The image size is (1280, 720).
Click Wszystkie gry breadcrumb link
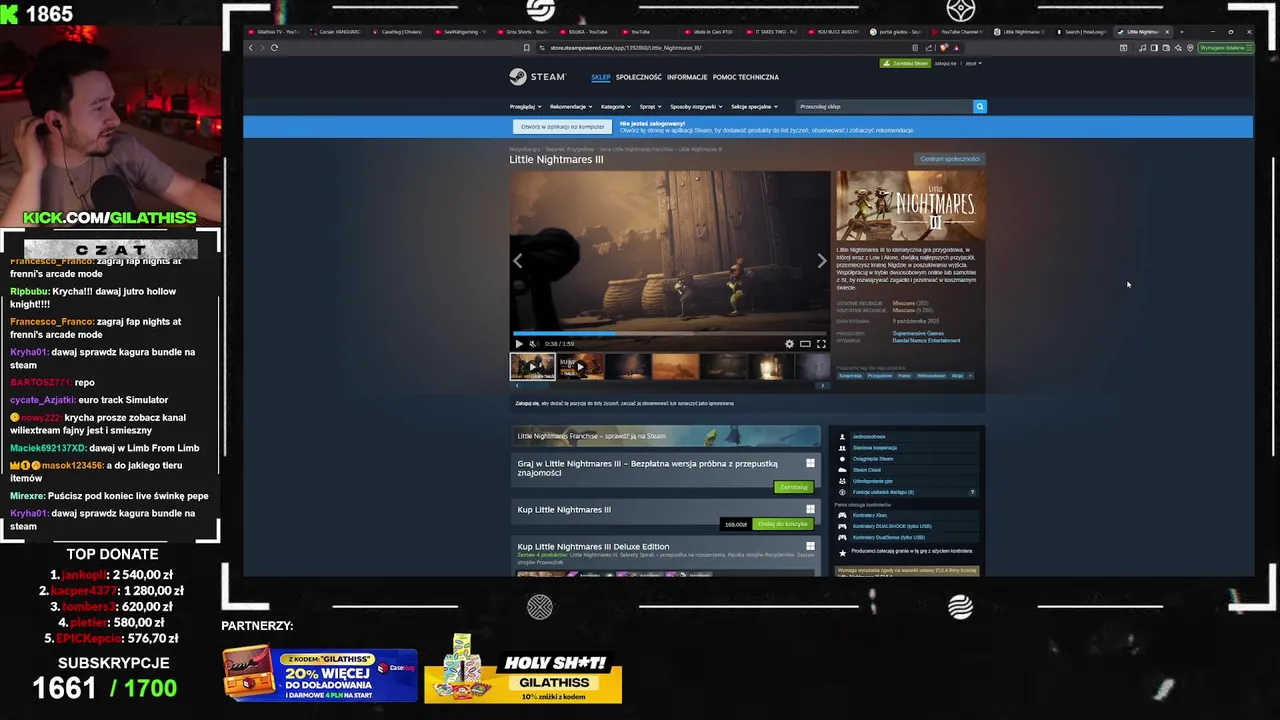[x=524, y=149]
